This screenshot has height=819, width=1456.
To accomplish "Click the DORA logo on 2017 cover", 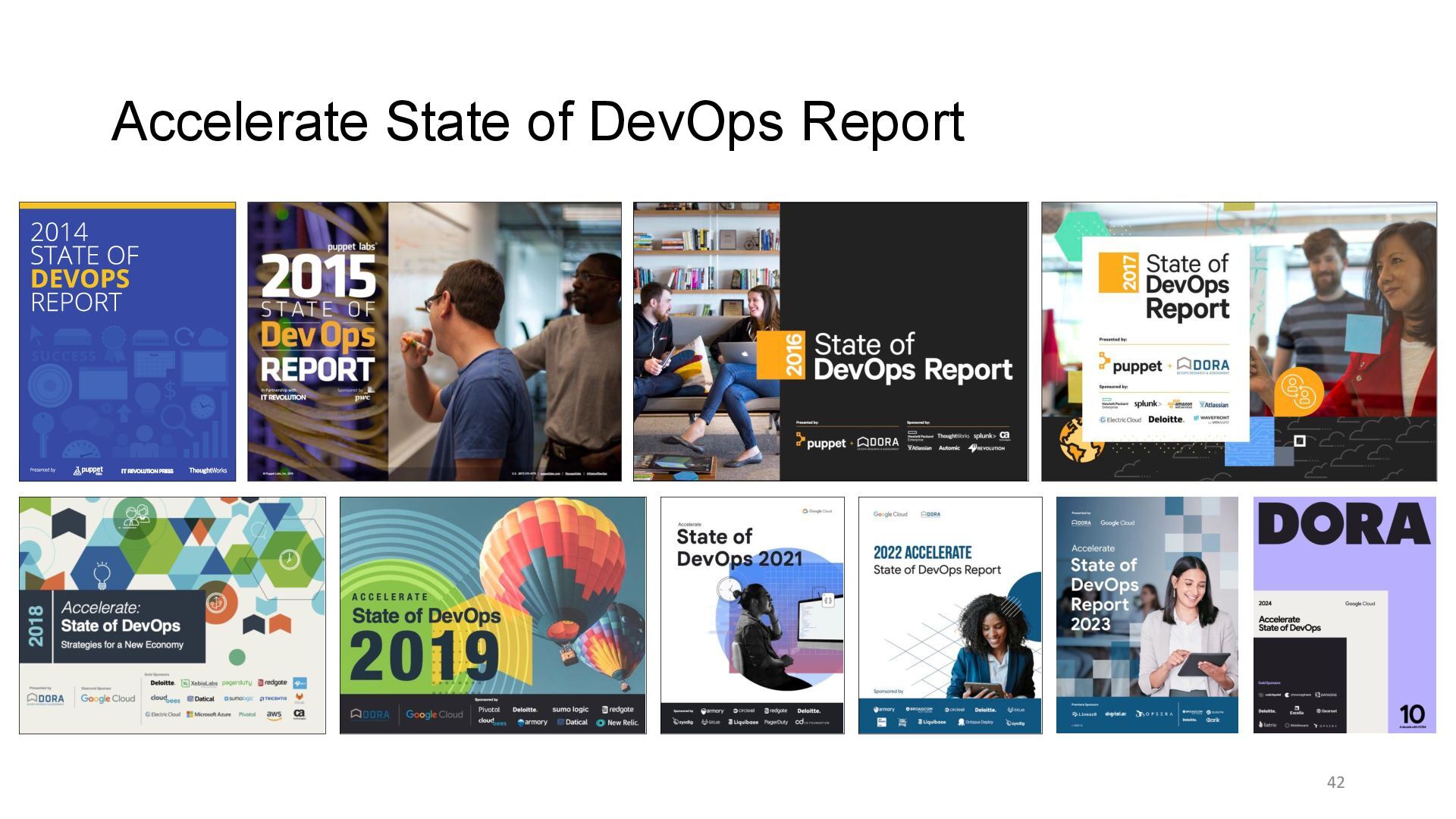I will [1203, 366].
